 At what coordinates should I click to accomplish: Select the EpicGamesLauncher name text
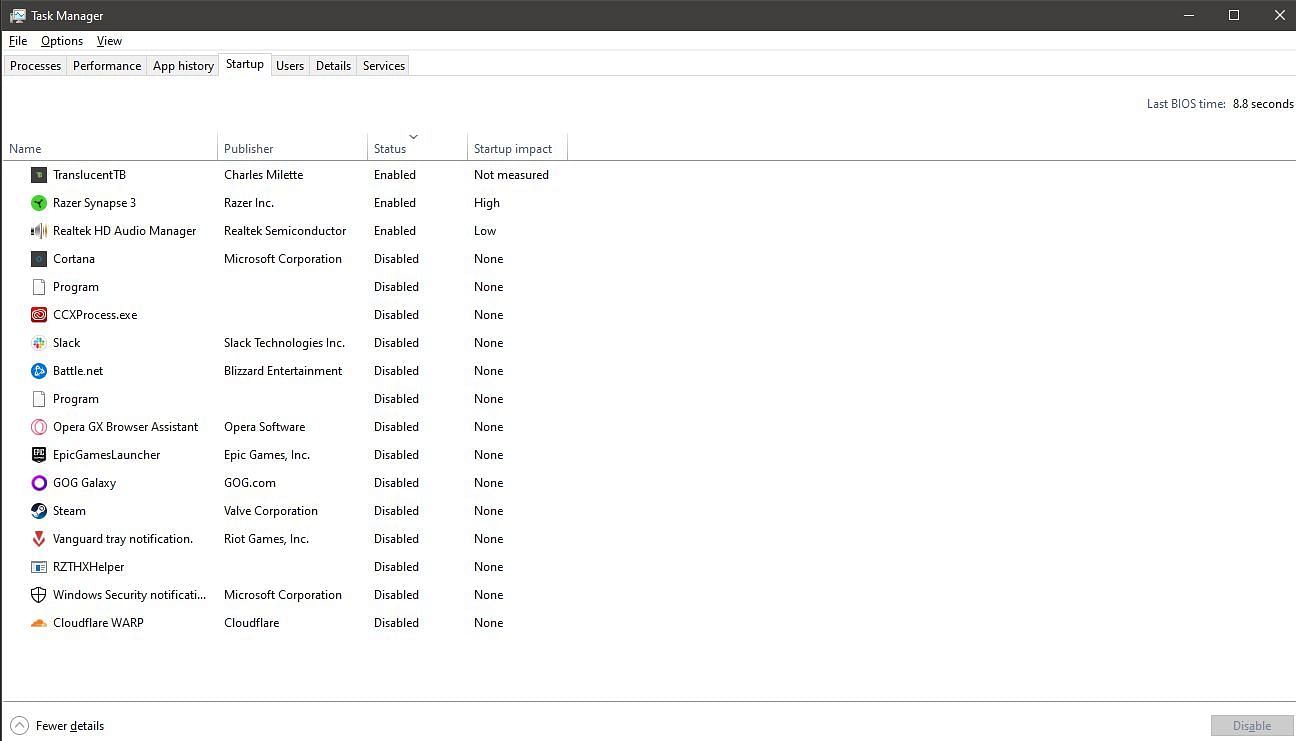pyautogui.click(x=107, y=455)
